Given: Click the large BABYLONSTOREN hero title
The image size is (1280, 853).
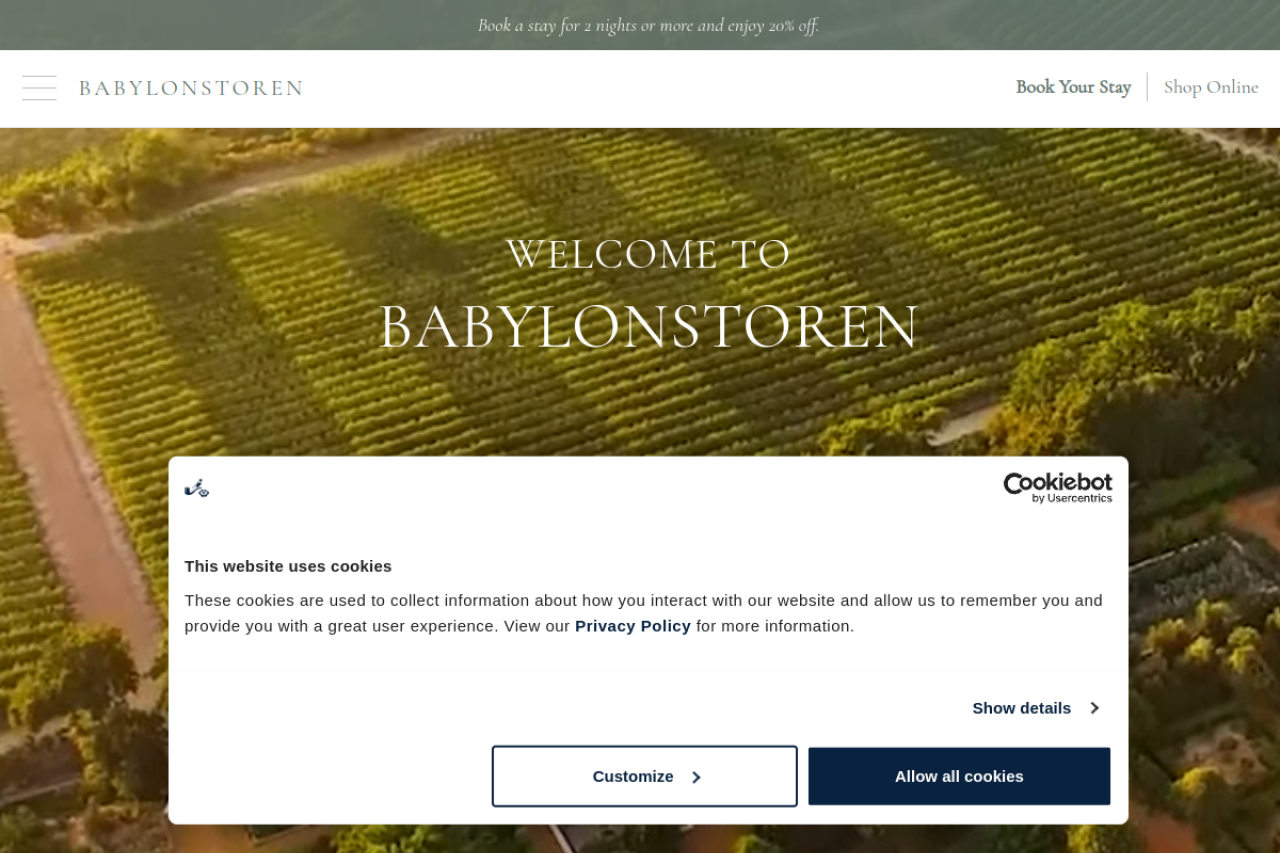Looking at the screenshot, I should tap(648, 326).
